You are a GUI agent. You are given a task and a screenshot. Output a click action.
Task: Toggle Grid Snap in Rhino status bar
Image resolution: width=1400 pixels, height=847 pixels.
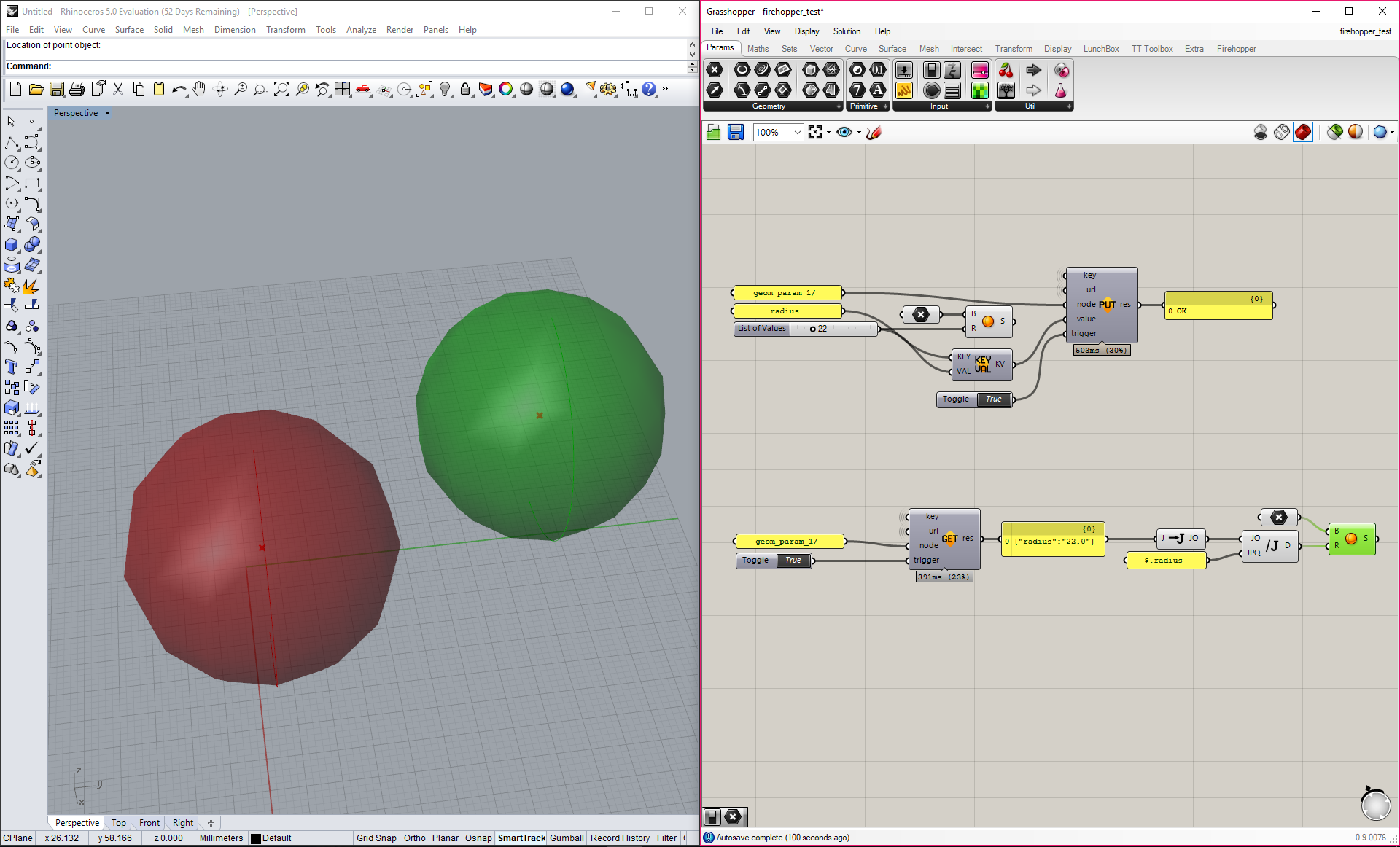coord(376,838)
